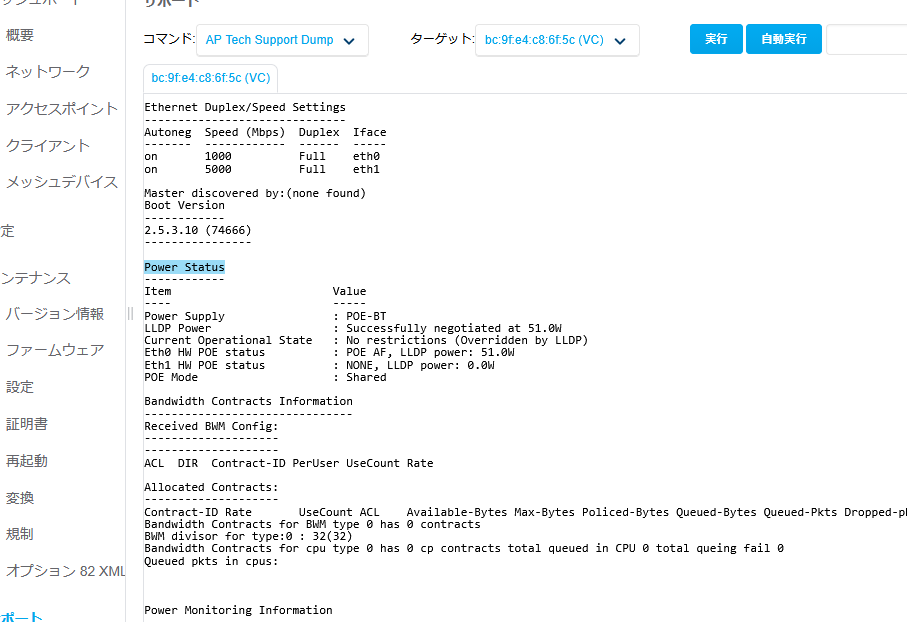This screenshot has height=622, width=907.
Task: Click the sidebar resize handle beside バージョン情報
Action: tap(130, 314)
